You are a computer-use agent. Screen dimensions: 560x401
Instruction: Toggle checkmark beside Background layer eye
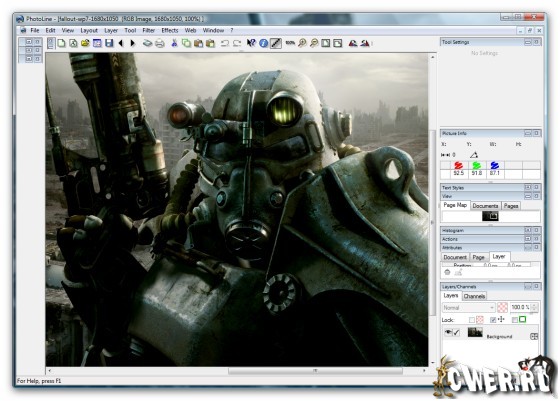pos(456,332)
